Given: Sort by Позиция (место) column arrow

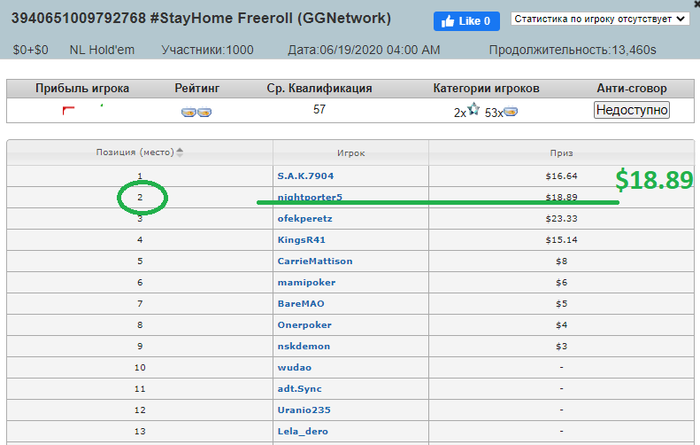Looking at the screenshot, I should (180, 153).
